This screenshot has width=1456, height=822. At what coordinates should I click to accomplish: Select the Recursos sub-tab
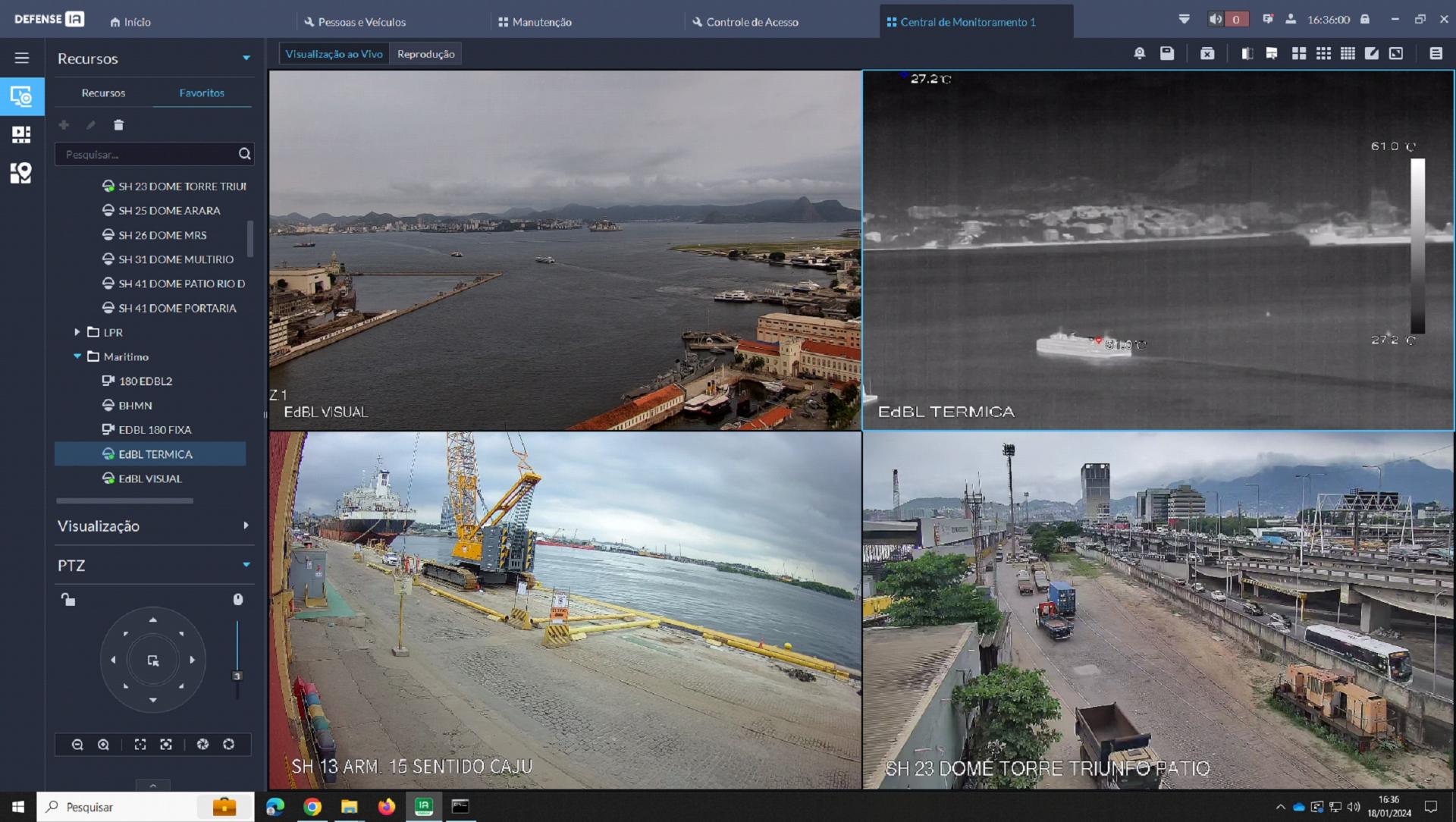coord(103,93)
